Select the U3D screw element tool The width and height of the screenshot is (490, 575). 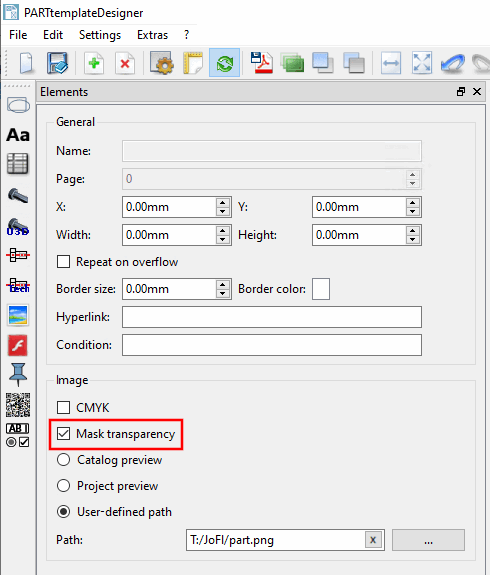[x=18, y=227]
